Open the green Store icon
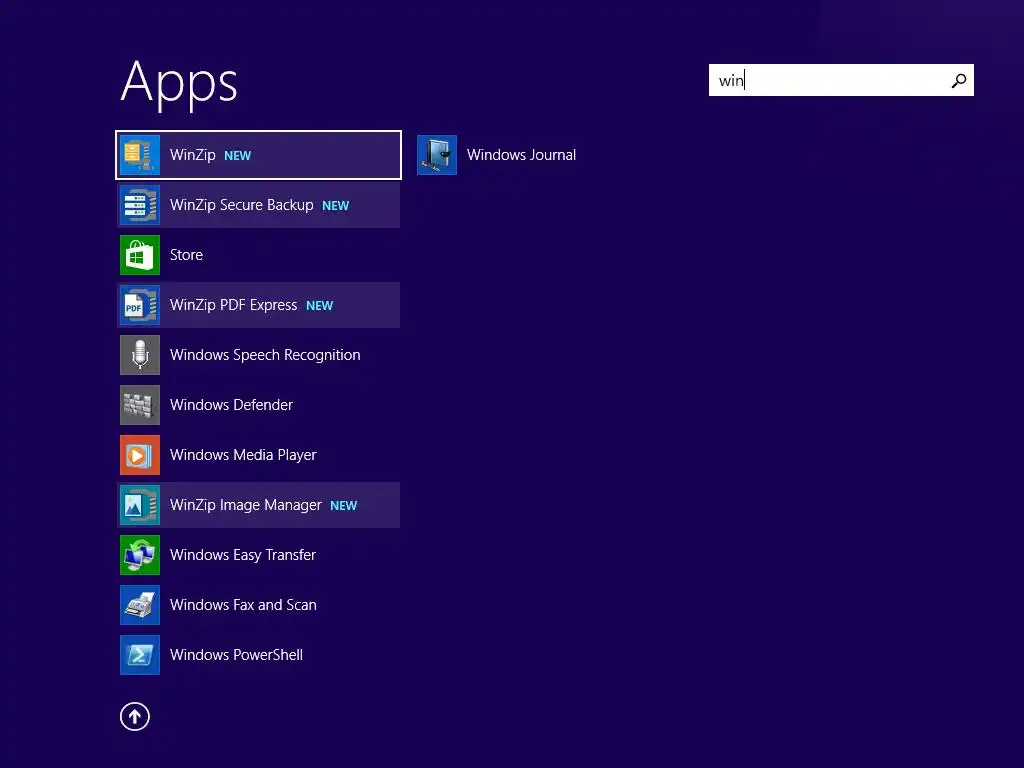Image resolution: width=1024 pixels, height=768 pixels. coord(140,255)
